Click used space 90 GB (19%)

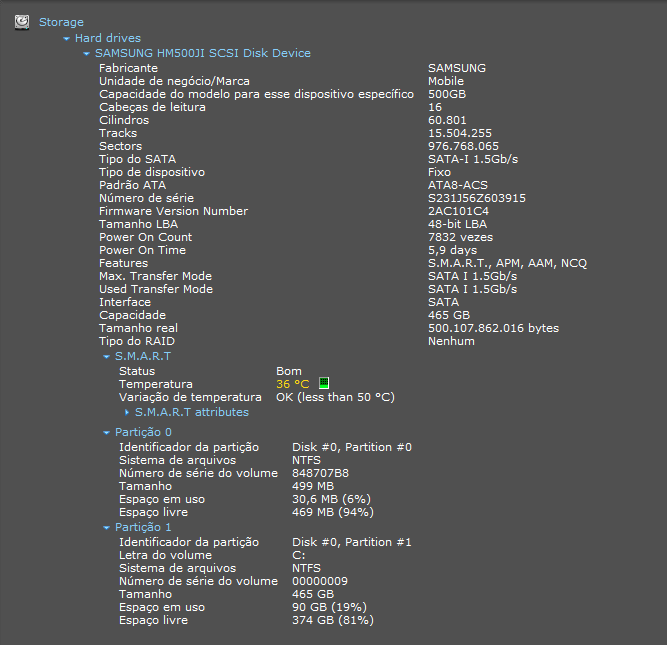329,607
